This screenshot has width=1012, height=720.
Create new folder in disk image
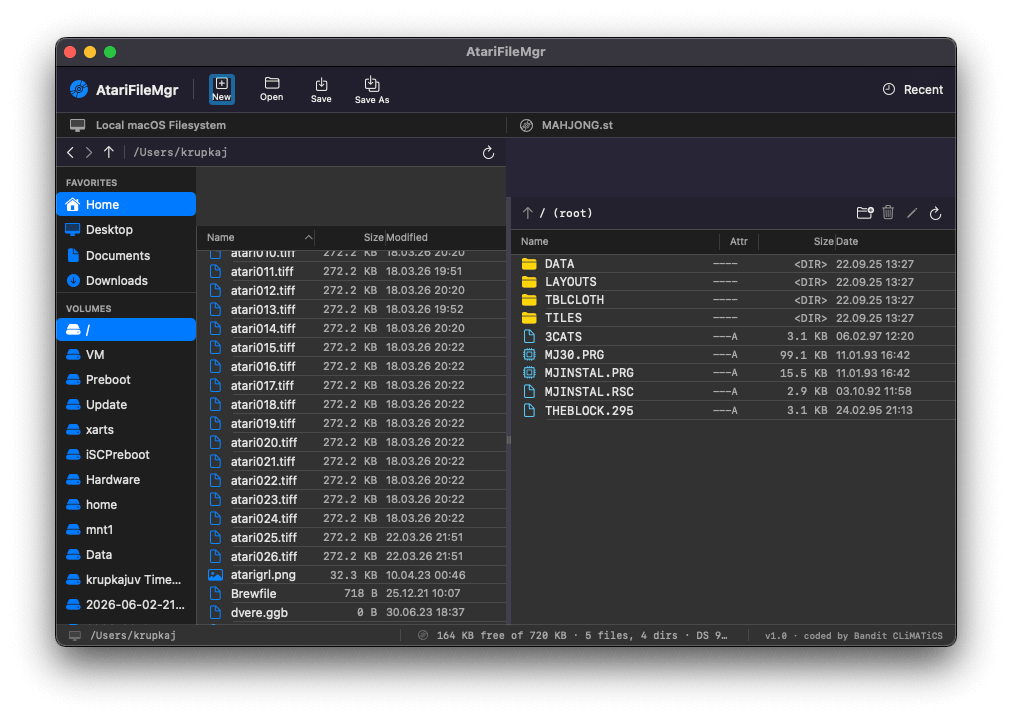pyautogui.click(x=865, y=213)
